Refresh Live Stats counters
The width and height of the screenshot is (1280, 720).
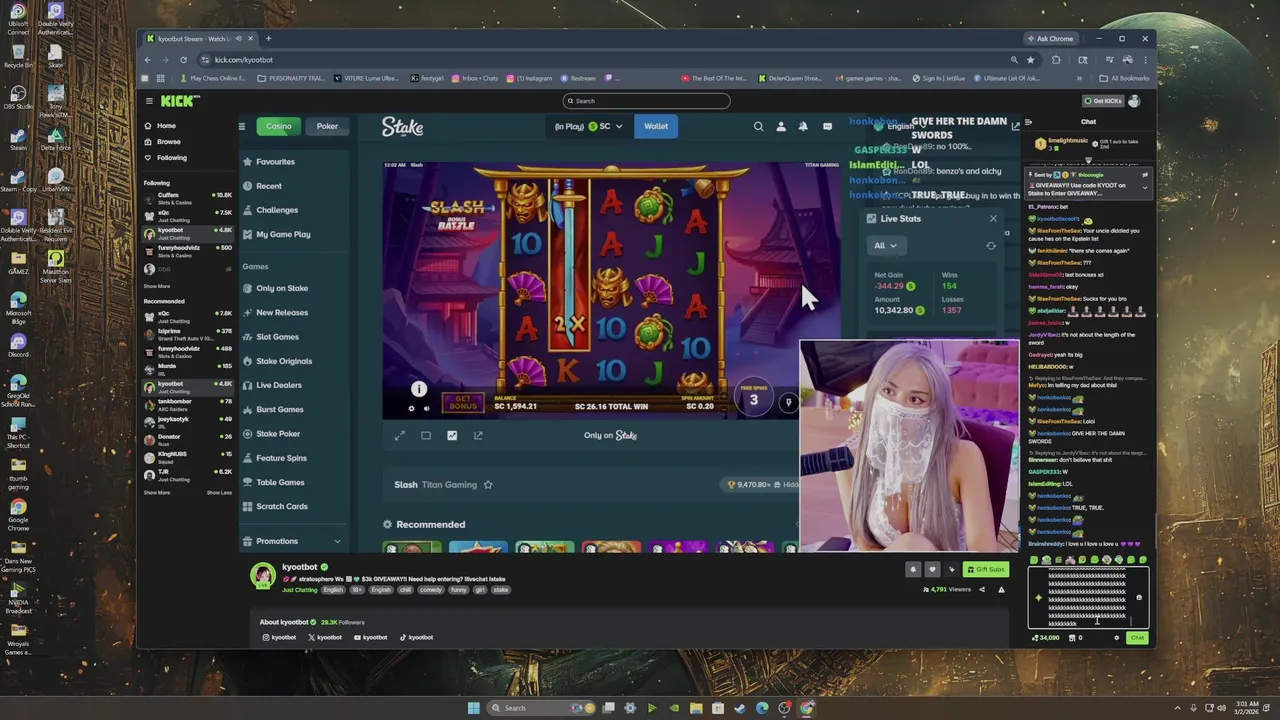pos(991,246)
